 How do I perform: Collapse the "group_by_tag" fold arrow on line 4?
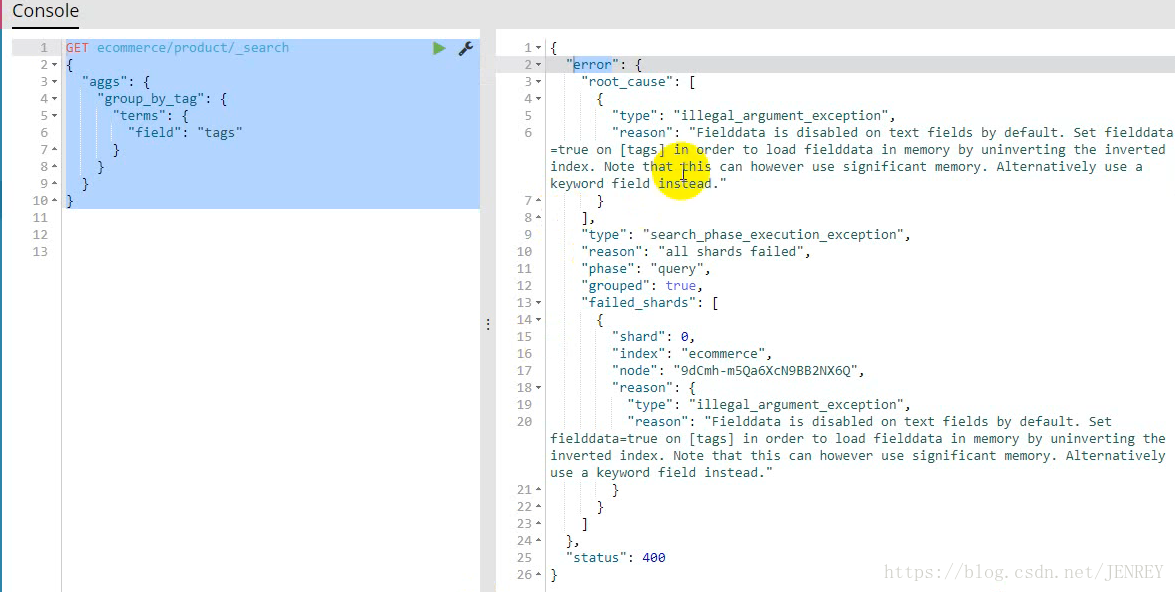[55, 99]
